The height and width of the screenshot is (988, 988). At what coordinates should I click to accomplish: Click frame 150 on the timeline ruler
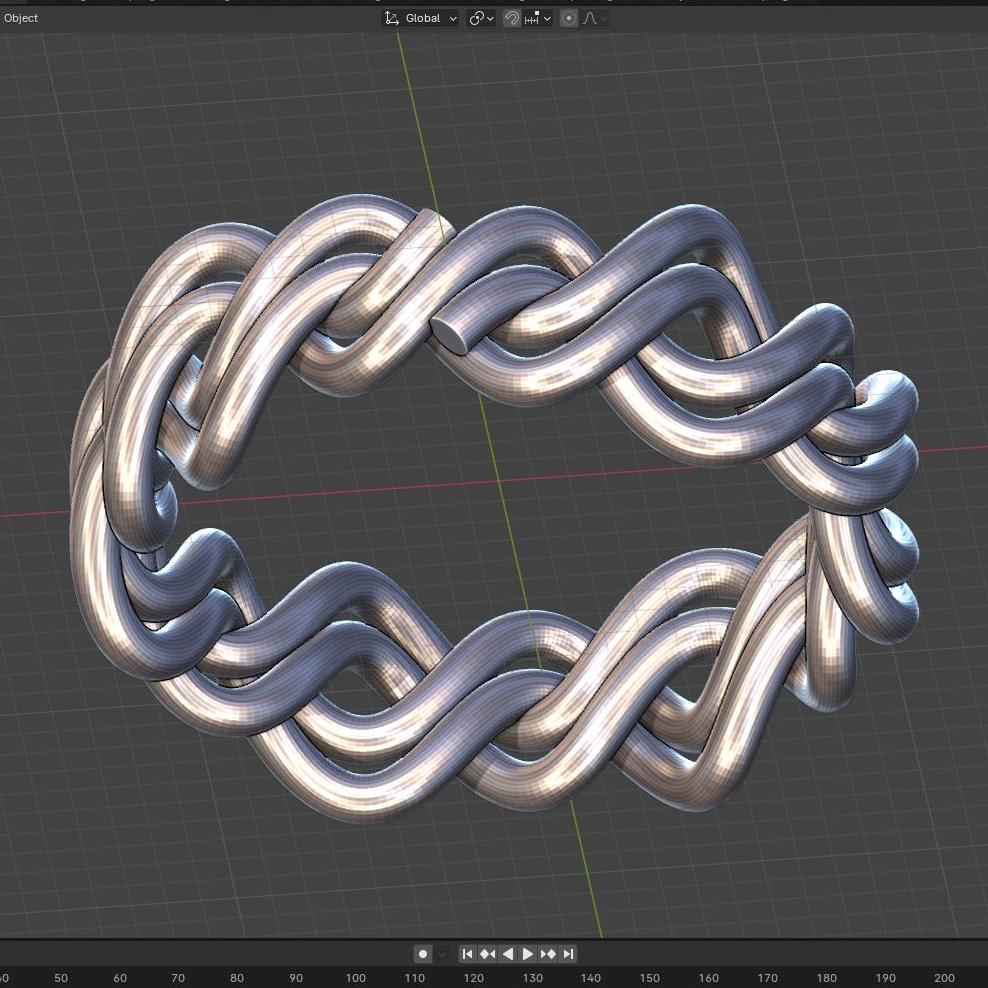pyautogui.click(x=650, y=978)
